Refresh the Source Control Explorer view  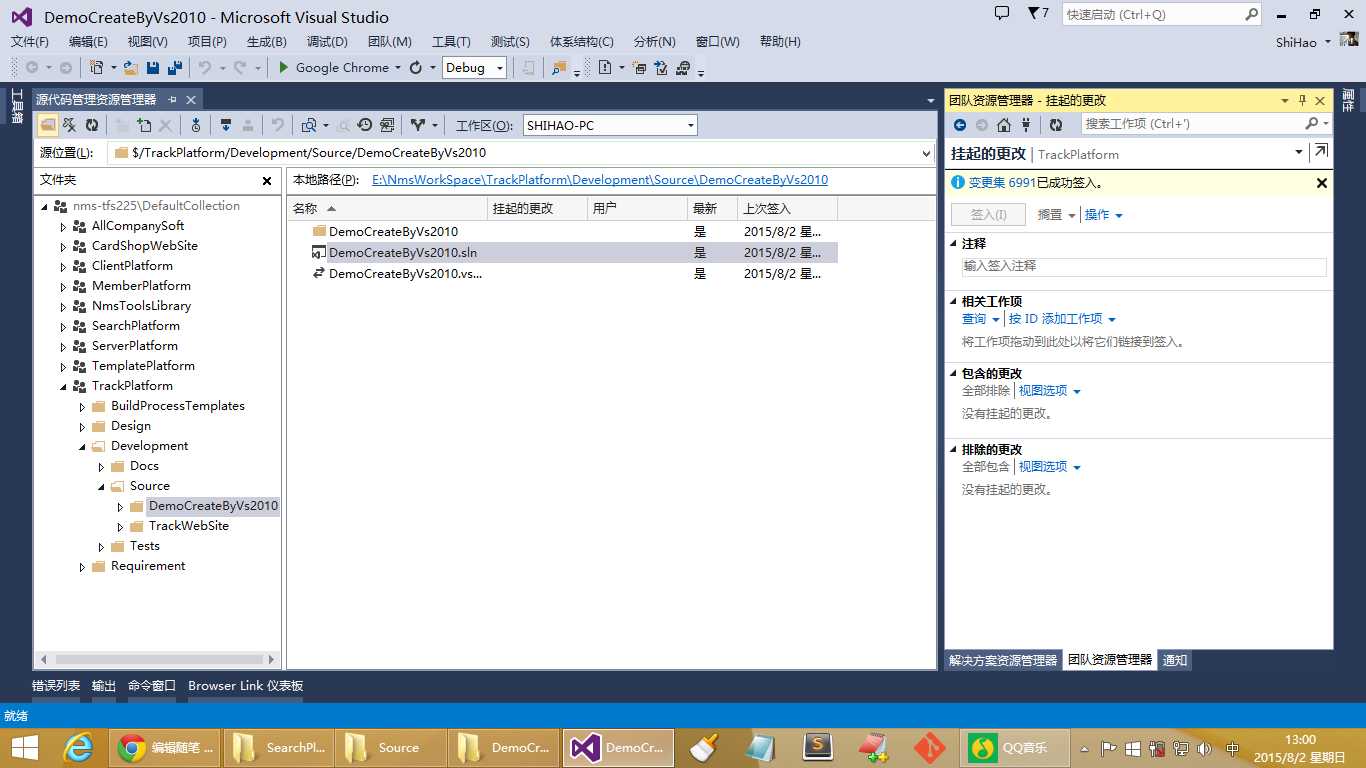pos(92,125)
